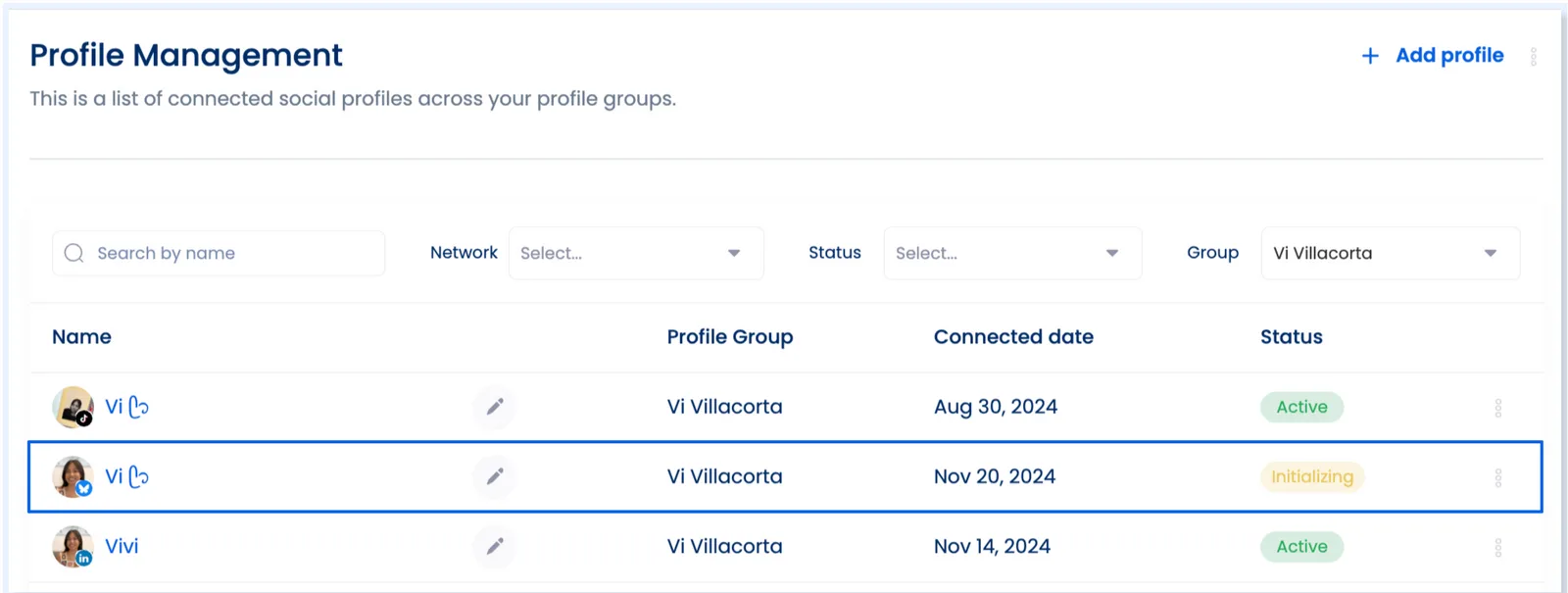
Task: Click the pencil edit icon for TikTok Vi profile
Action: point(495,407)
